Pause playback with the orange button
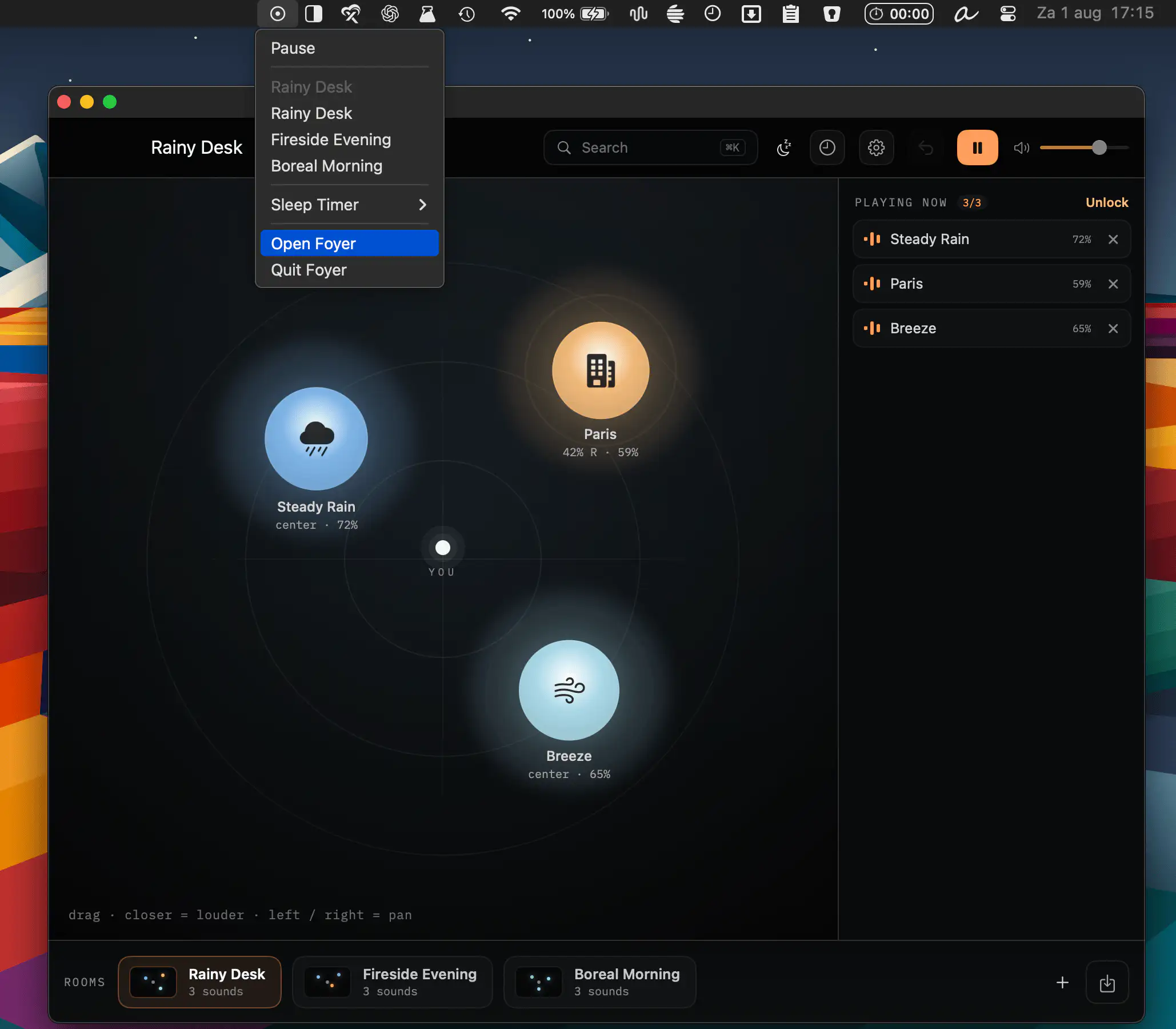Viewport: 1176px width, 1029px height. (977, 147)
